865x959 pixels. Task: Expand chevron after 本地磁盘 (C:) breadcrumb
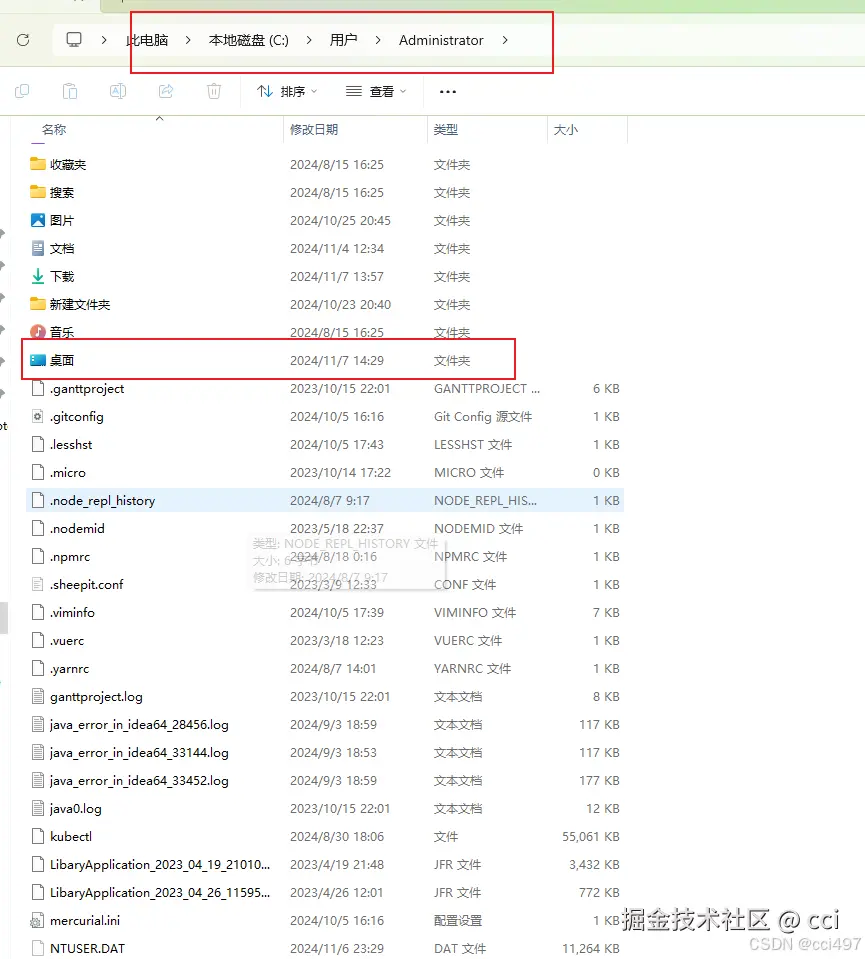(x=309, y=40)
